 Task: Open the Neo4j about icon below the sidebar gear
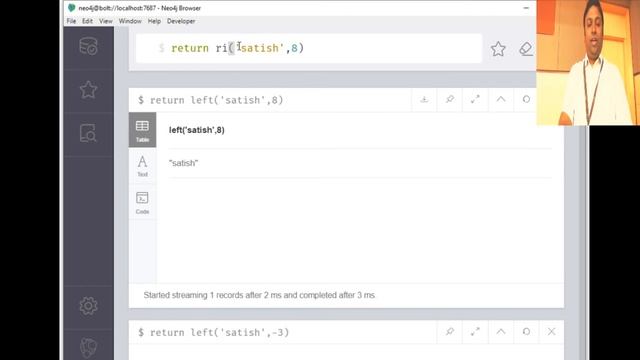[88, 348]
